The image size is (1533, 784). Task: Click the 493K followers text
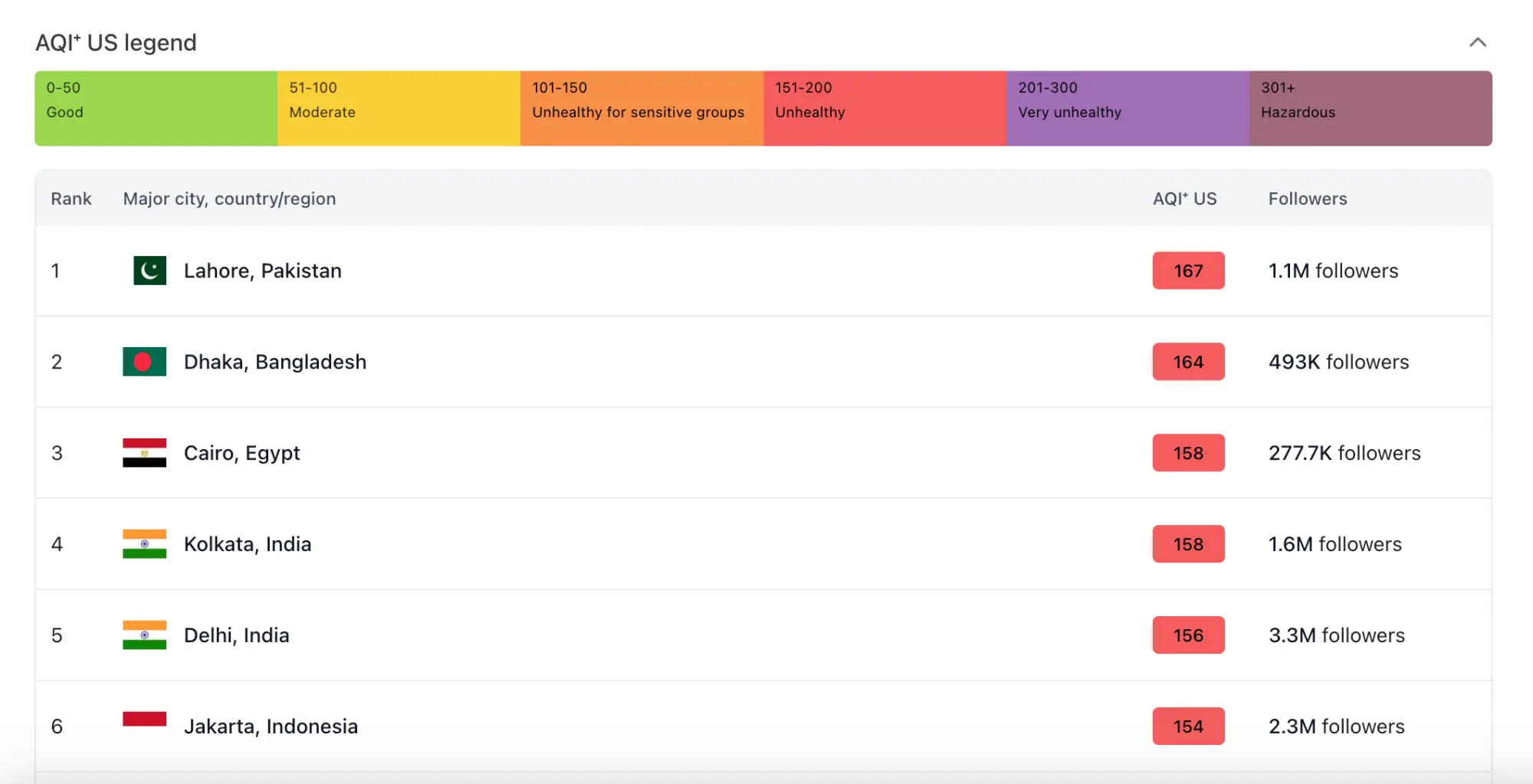[1338, 362]
